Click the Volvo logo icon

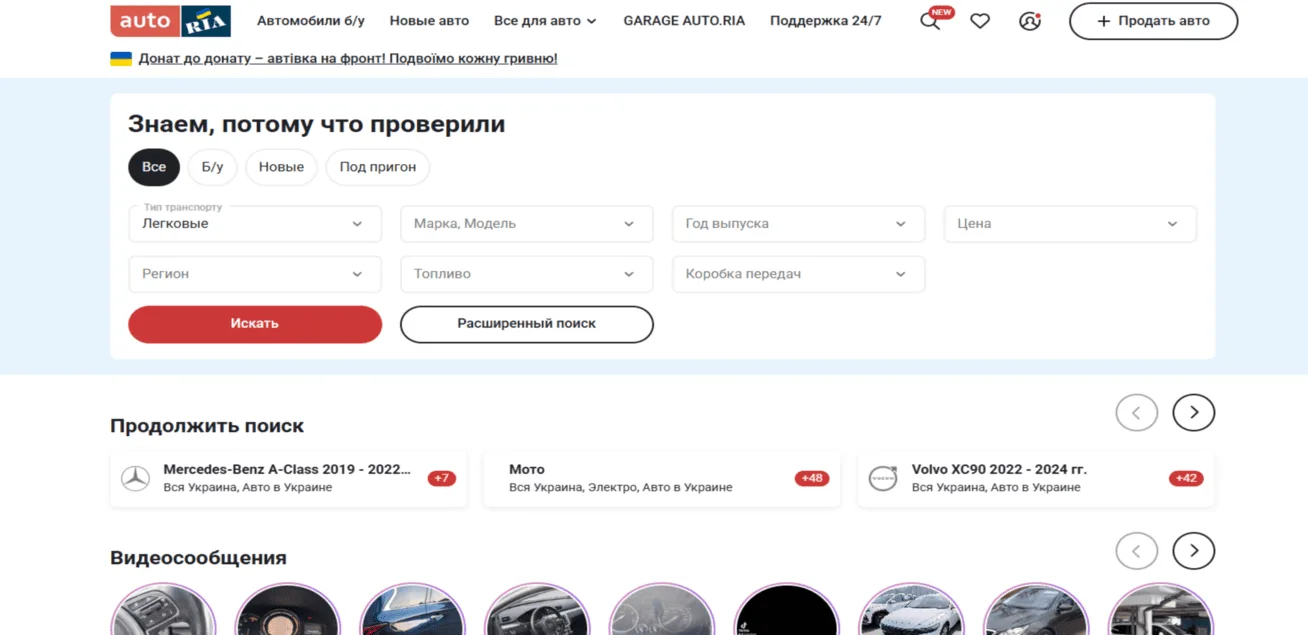(x=882, y=478)
